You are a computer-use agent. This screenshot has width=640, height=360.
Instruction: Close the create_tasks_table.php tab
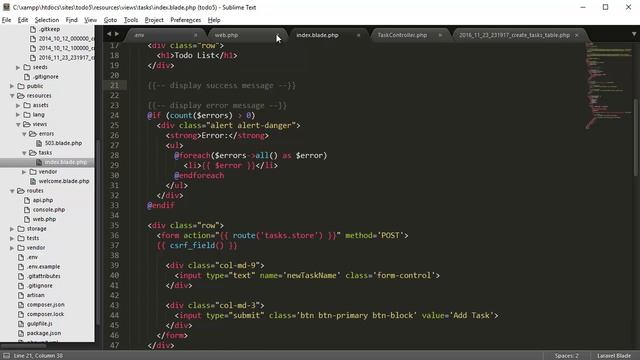click(x=576, y=35)
